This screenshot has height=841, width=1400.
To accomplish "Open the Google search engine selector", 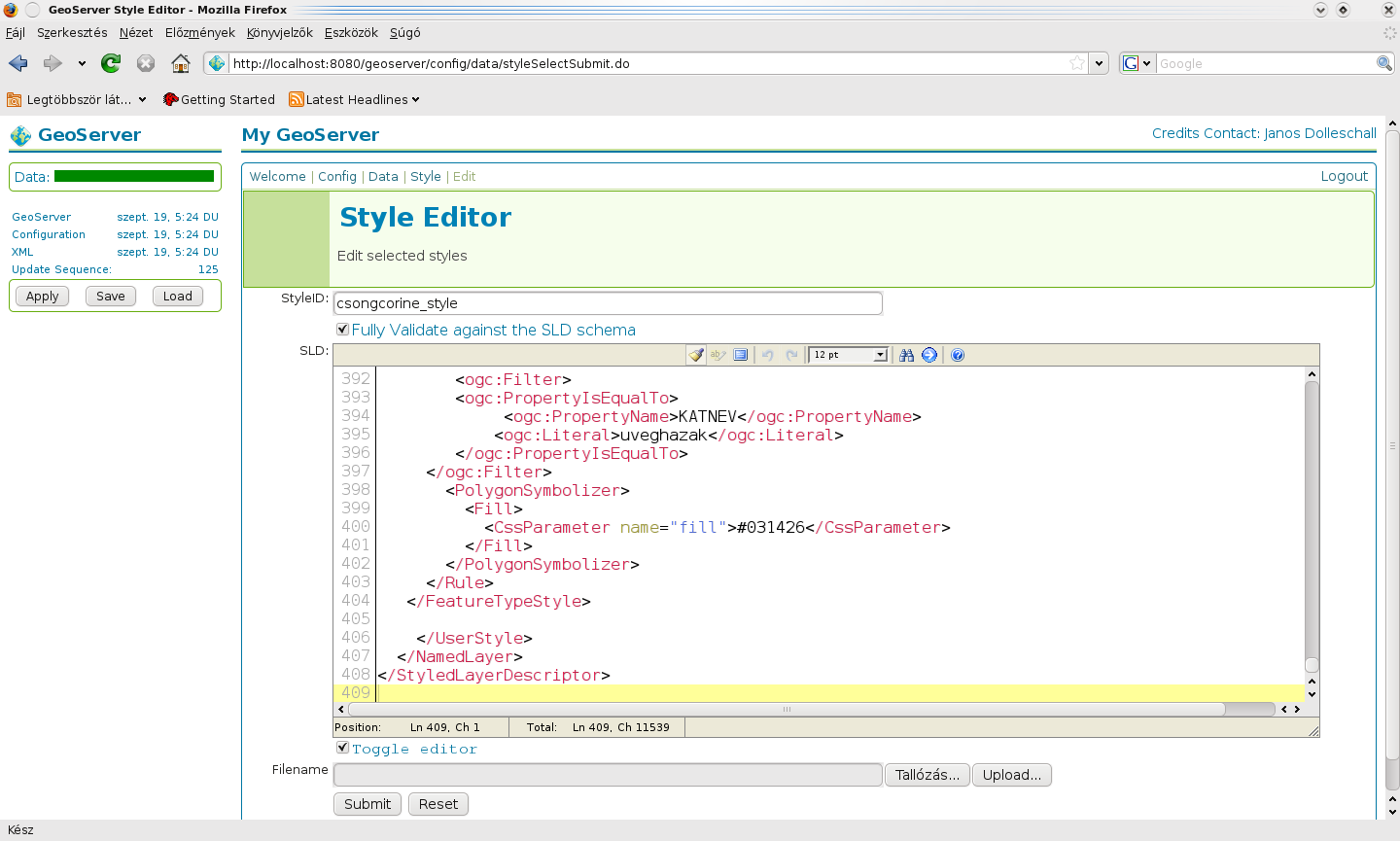I will [x=1137, y=63].
